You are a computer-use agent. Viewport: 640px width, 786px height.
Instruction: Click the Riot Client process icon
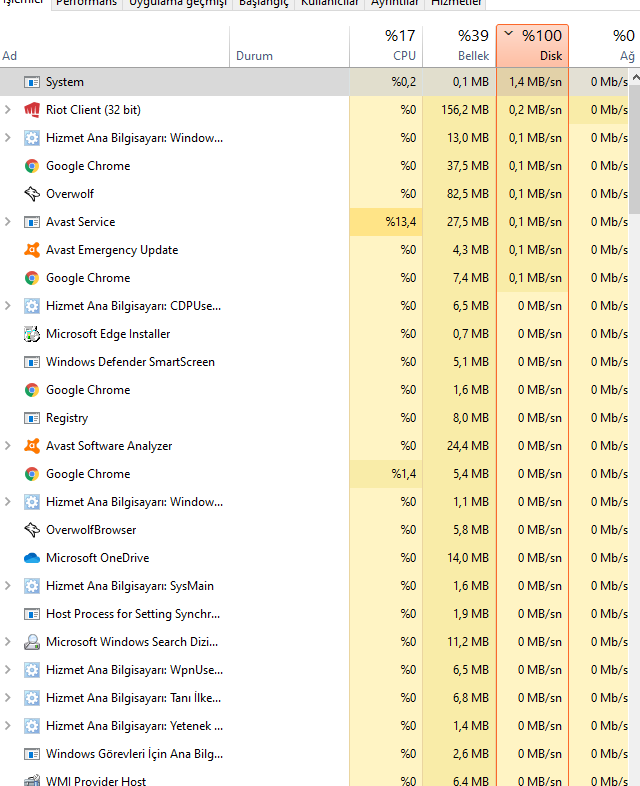[32, 110]
